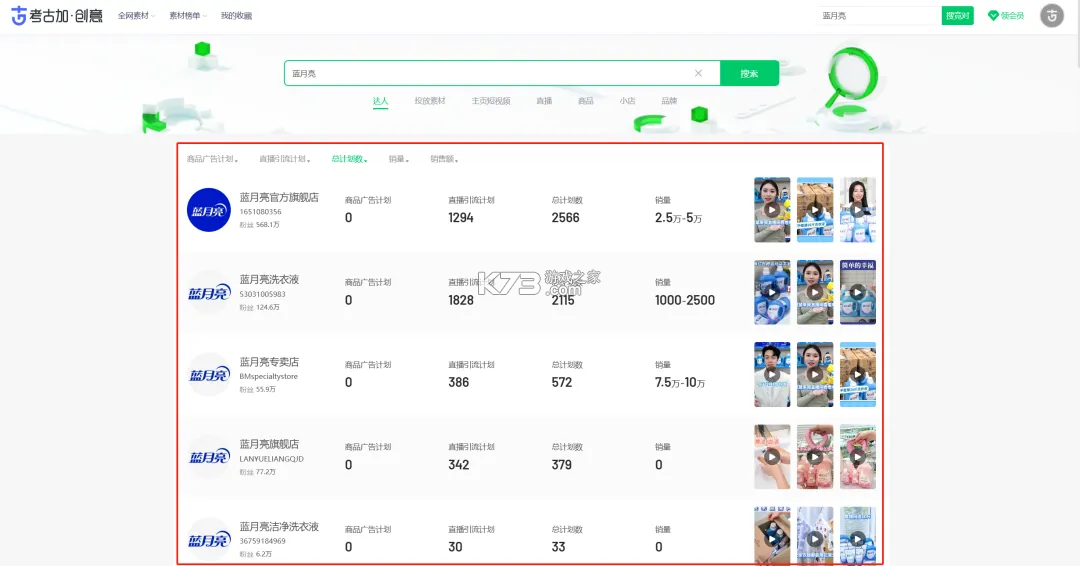Play the man presenter video in 蓝月亮专卖店 row

click(x=772, y=375)
